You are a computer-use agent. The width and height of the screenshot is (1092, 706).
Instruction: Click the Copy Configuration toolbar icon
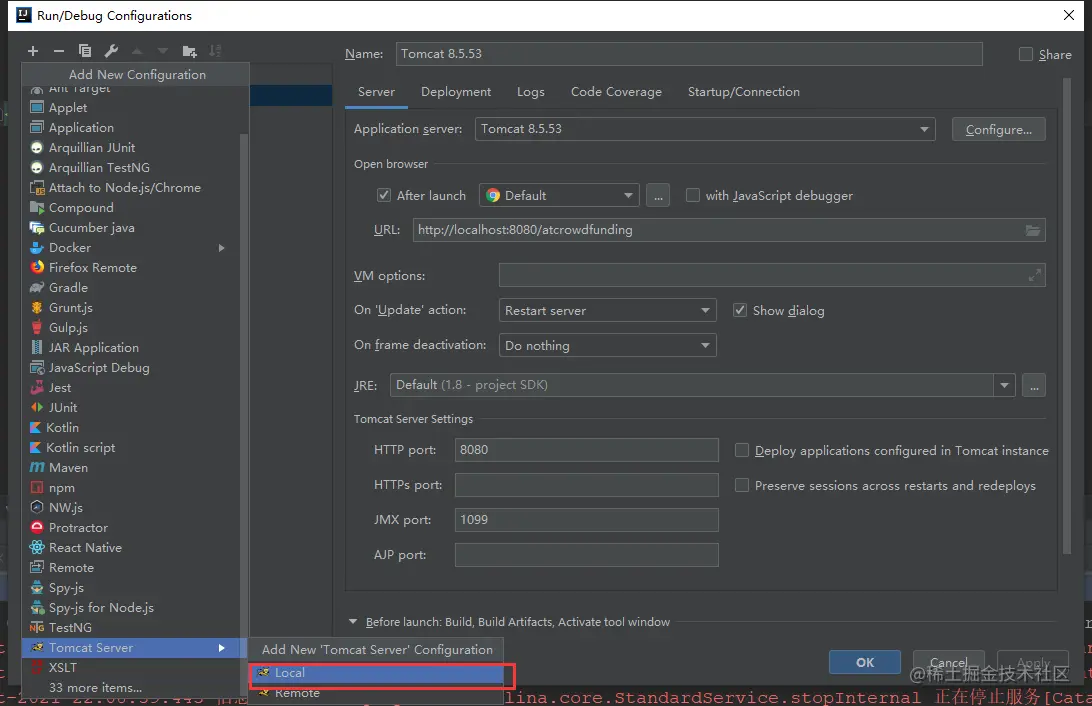click(85, 51)
